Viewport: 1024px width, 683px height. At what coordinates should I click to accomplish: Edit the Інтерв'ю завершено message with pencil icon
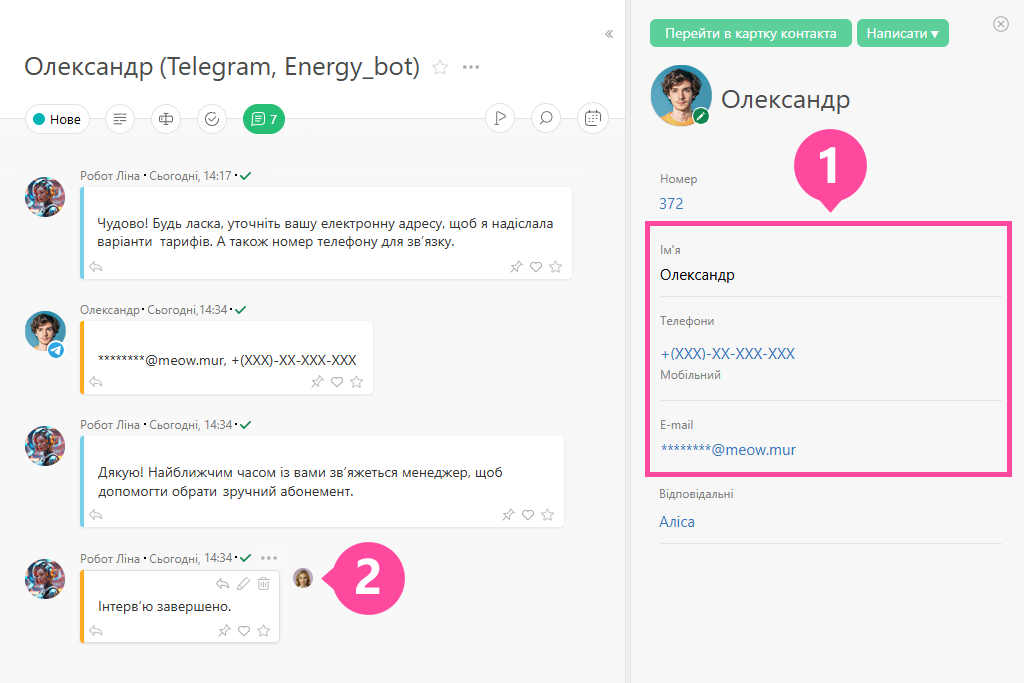243,584
